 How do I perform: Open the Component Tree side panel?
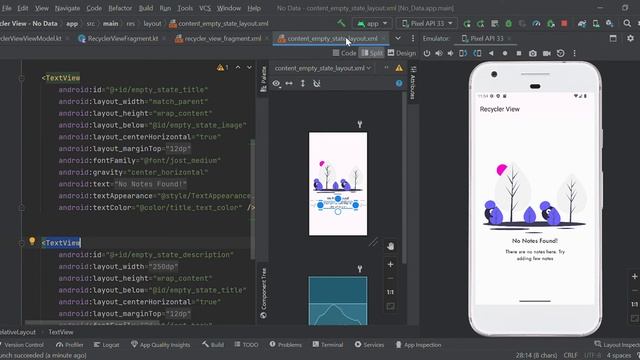point(263,293)
